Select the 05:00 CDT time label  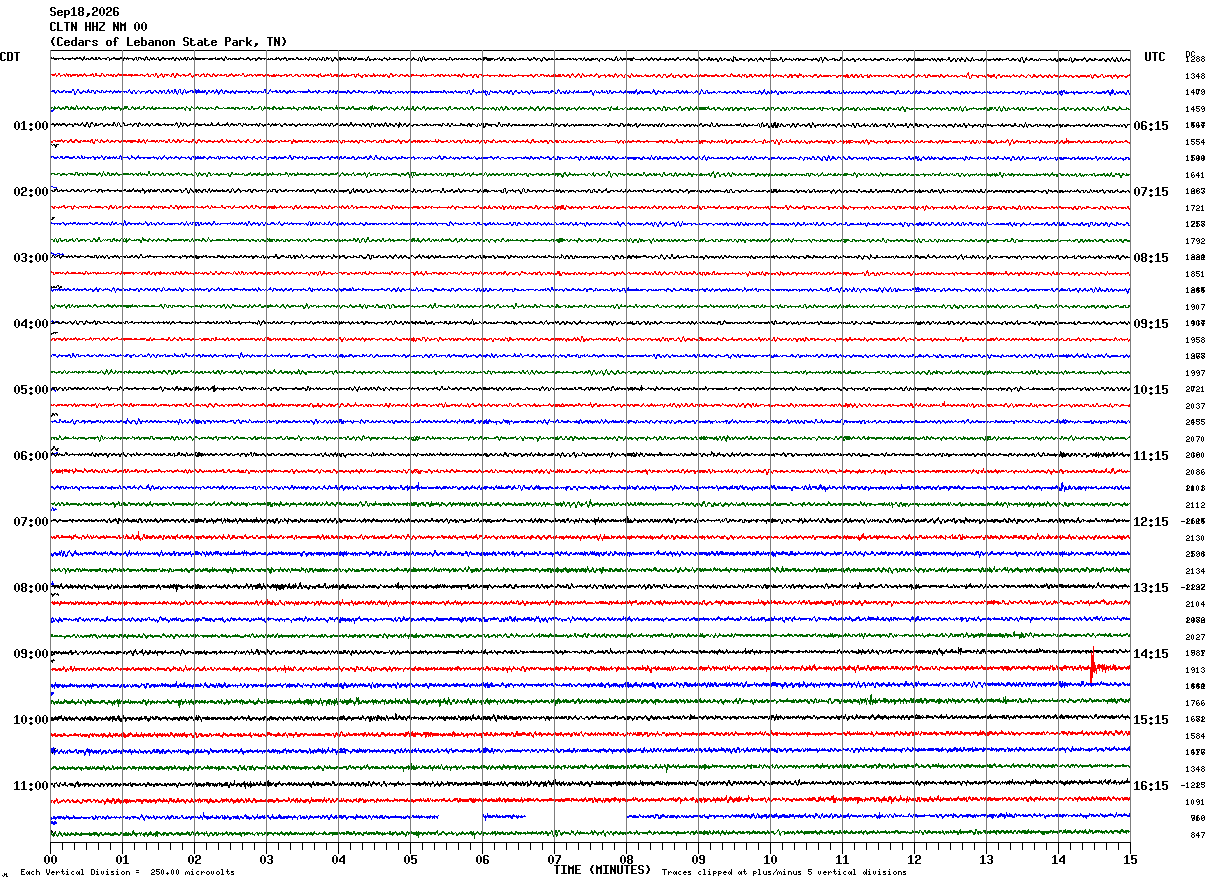pos(31,390)
